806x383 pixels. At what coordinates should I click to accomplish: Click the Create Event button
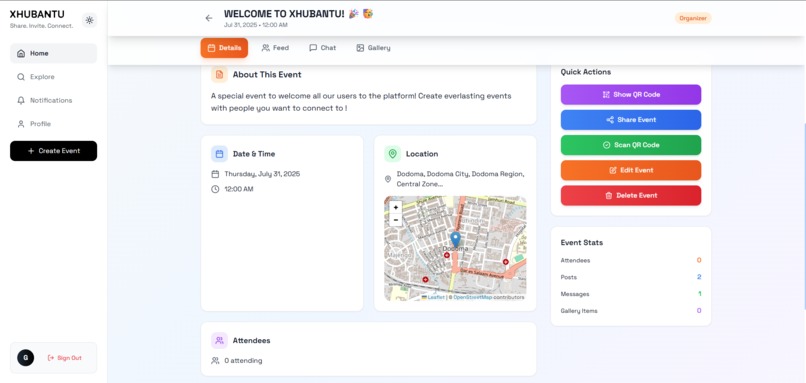point(53,151)
